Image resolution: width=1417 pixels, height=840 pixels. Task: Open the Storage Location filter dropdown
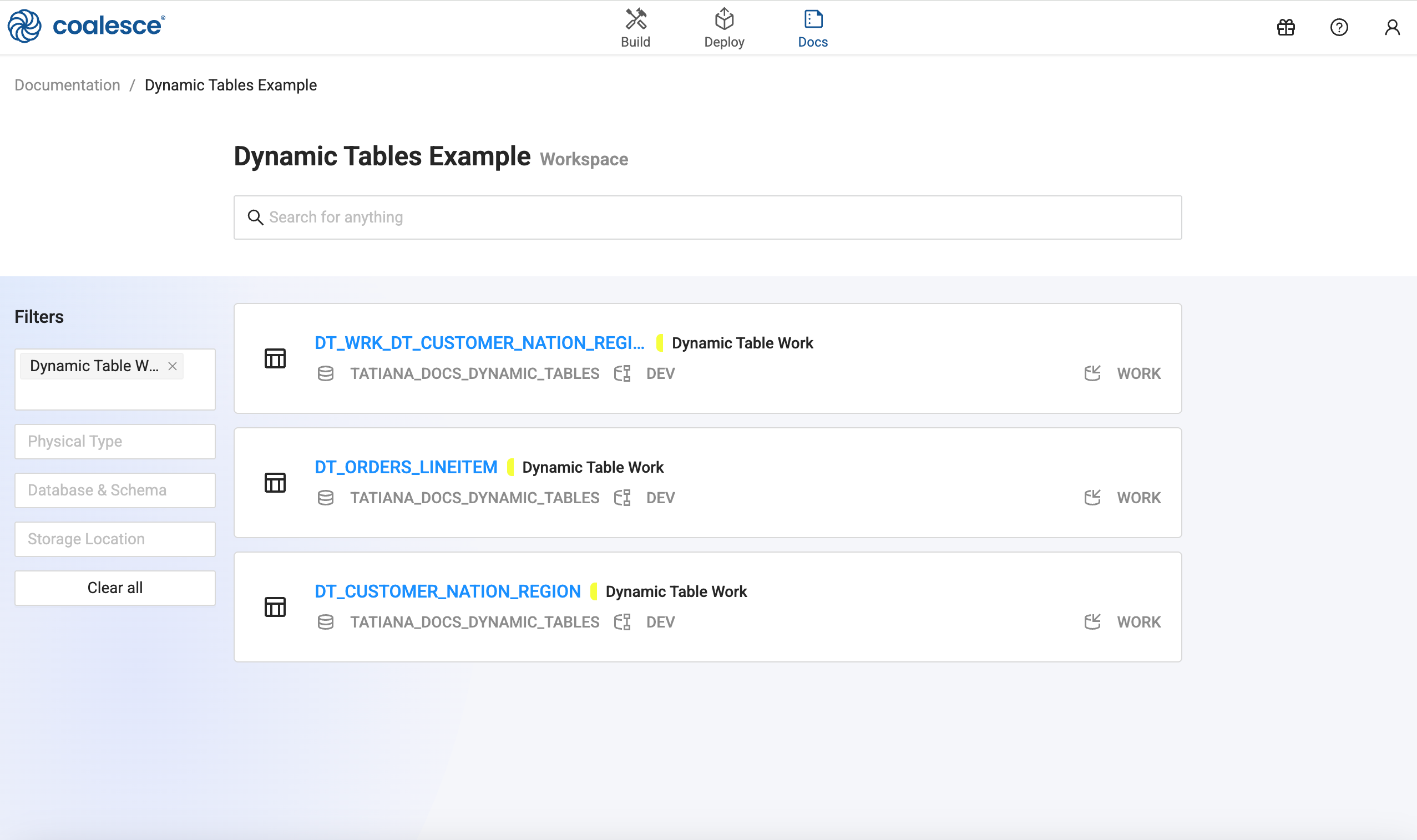pos(115,539)
